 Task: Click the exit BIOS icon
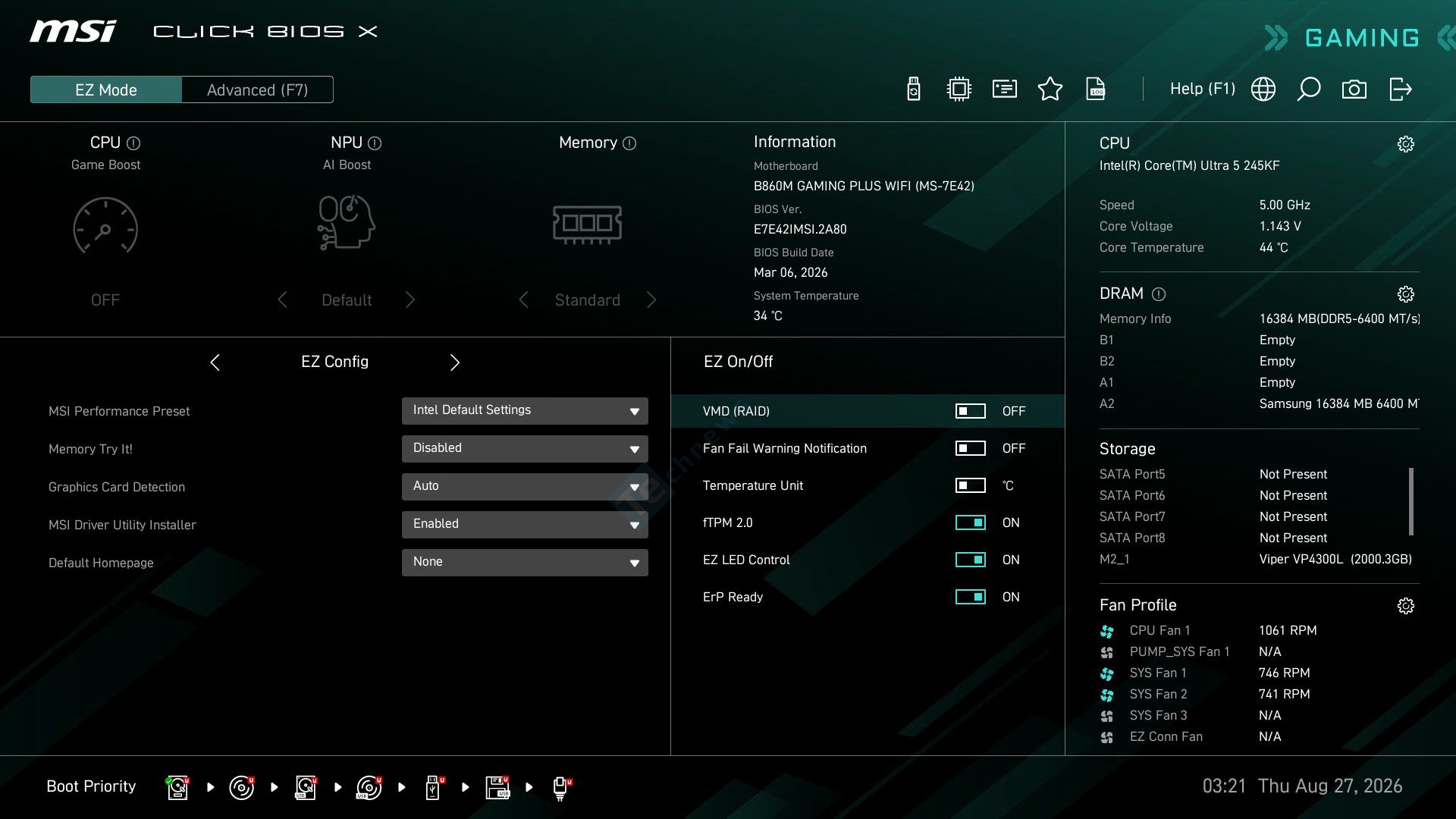[x=1401, y=89]
